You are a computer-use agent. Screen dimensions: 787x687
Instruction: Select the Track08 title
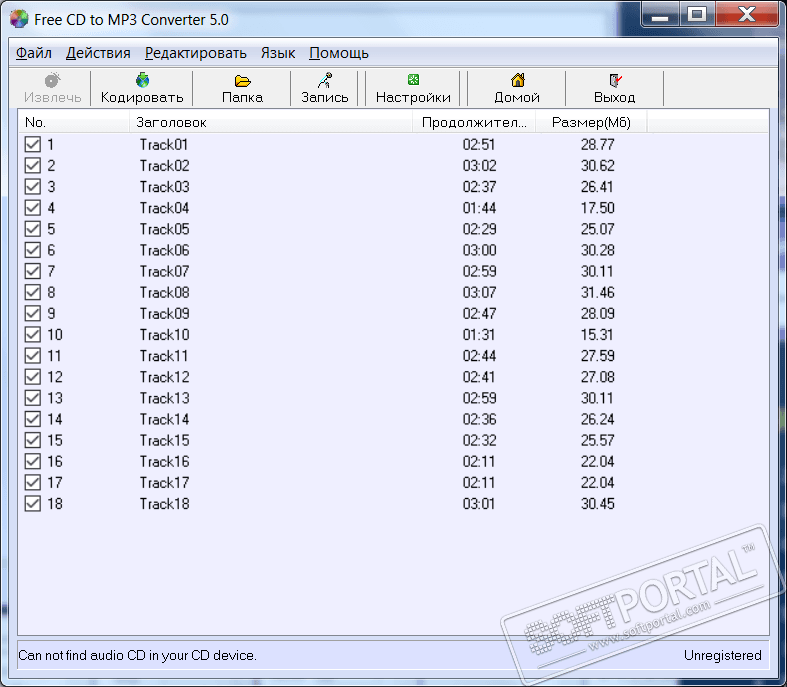tap(165, 292)
